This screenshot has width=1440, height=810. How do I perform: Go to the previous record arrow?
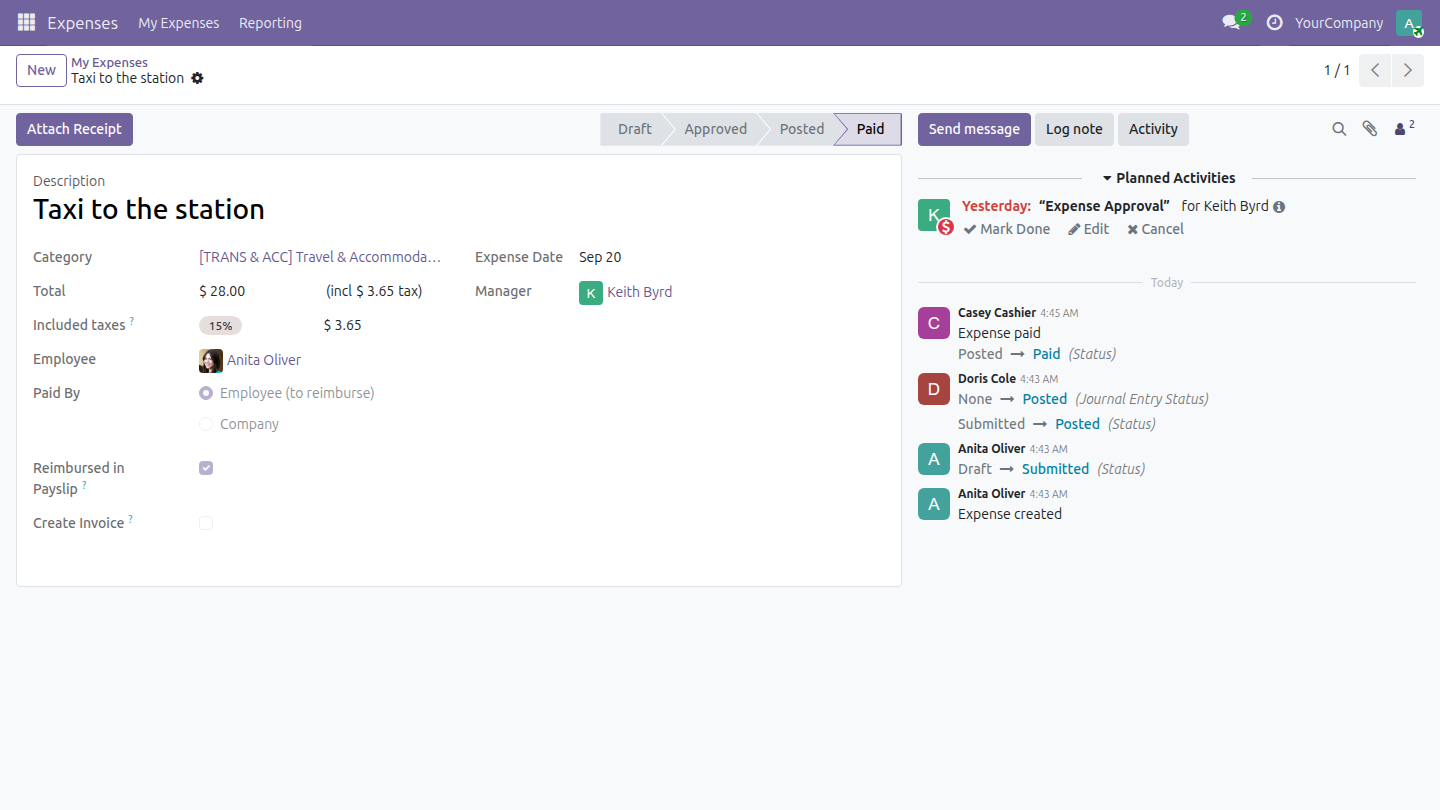1376,70
